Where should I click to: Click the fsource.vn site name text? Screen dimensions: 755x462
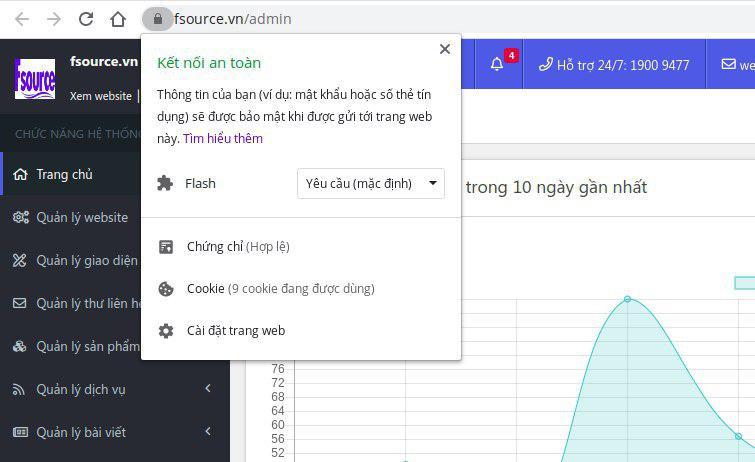pos(104,62)
